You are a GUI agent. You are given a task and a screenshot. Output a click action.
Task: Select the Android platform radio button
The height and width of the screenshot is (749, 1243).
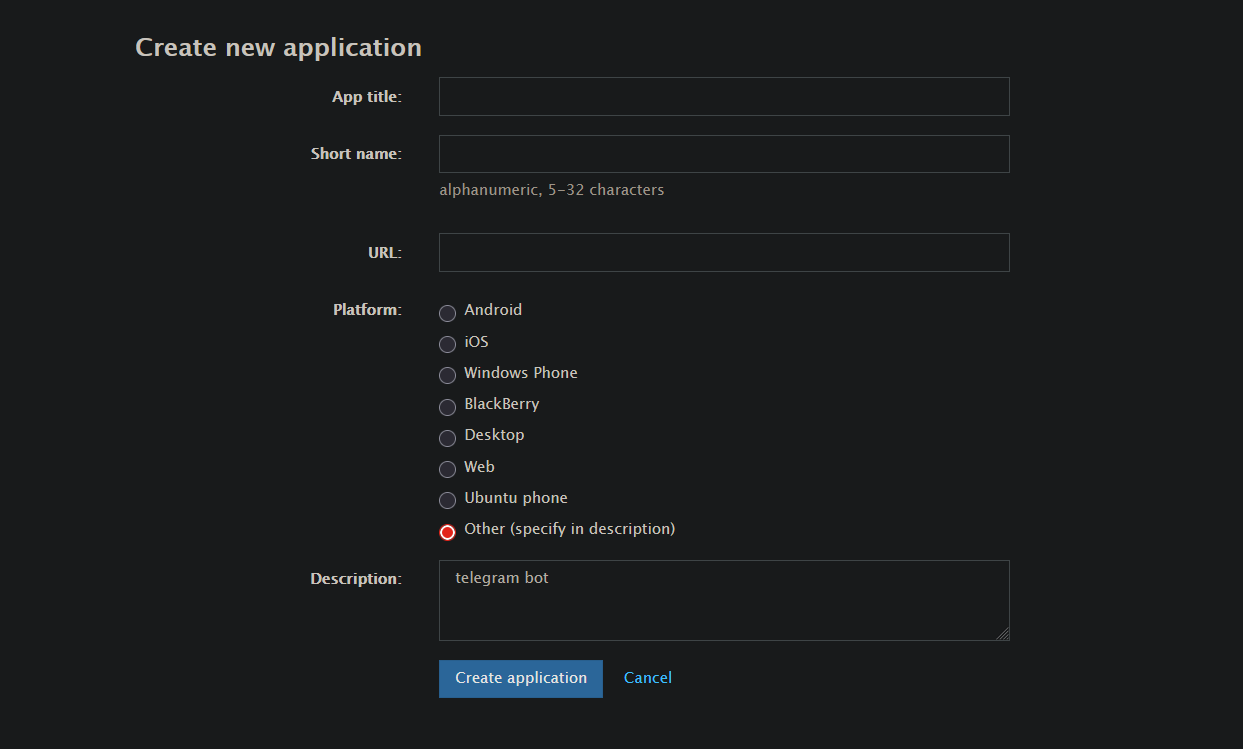pos(447,313)
